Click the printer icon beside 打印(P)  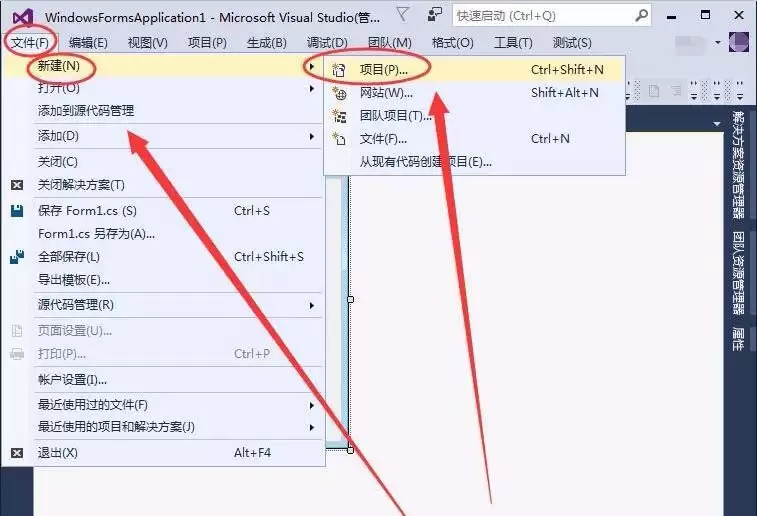tap(17, 354)
